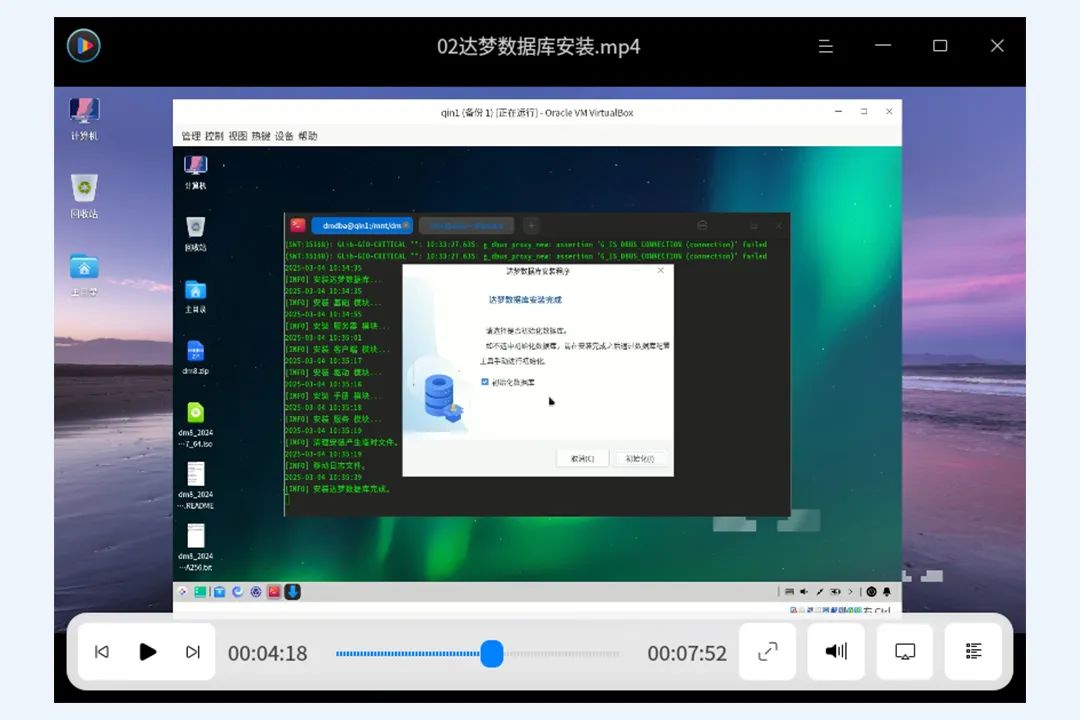Click the unplayed part of the progress bar
Viewport: 1080px width, 720px height.
[561, 653]
